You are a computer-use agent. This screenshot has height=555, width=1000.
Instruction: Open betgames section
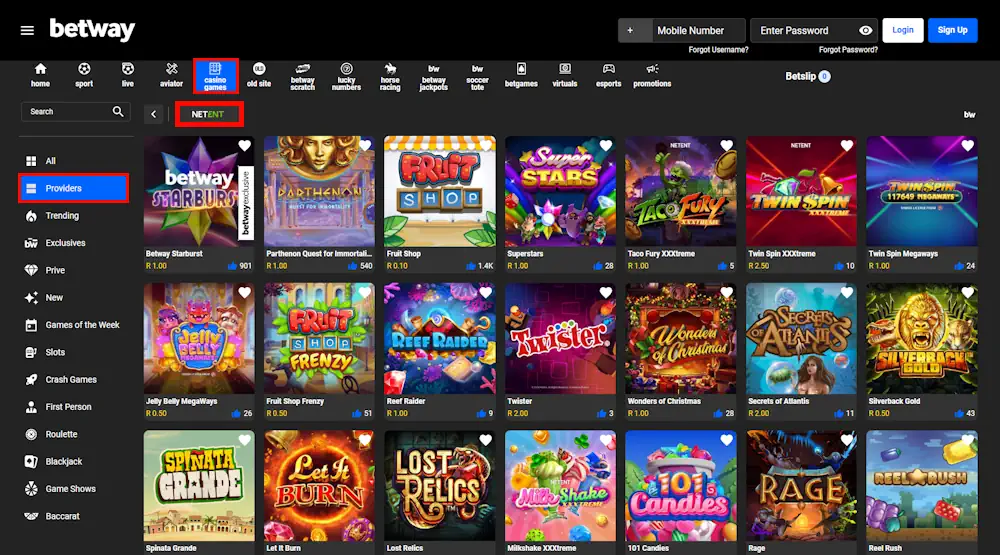pyautogui.click(x=521, y=75)
